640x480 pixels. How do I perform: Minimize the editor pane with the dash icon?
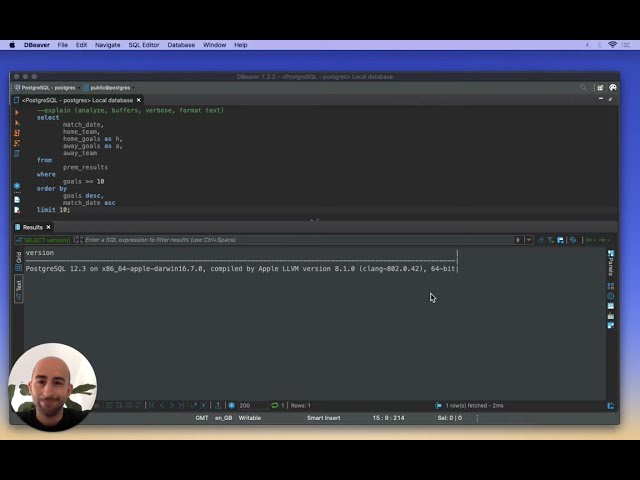(x=601, y=99)
